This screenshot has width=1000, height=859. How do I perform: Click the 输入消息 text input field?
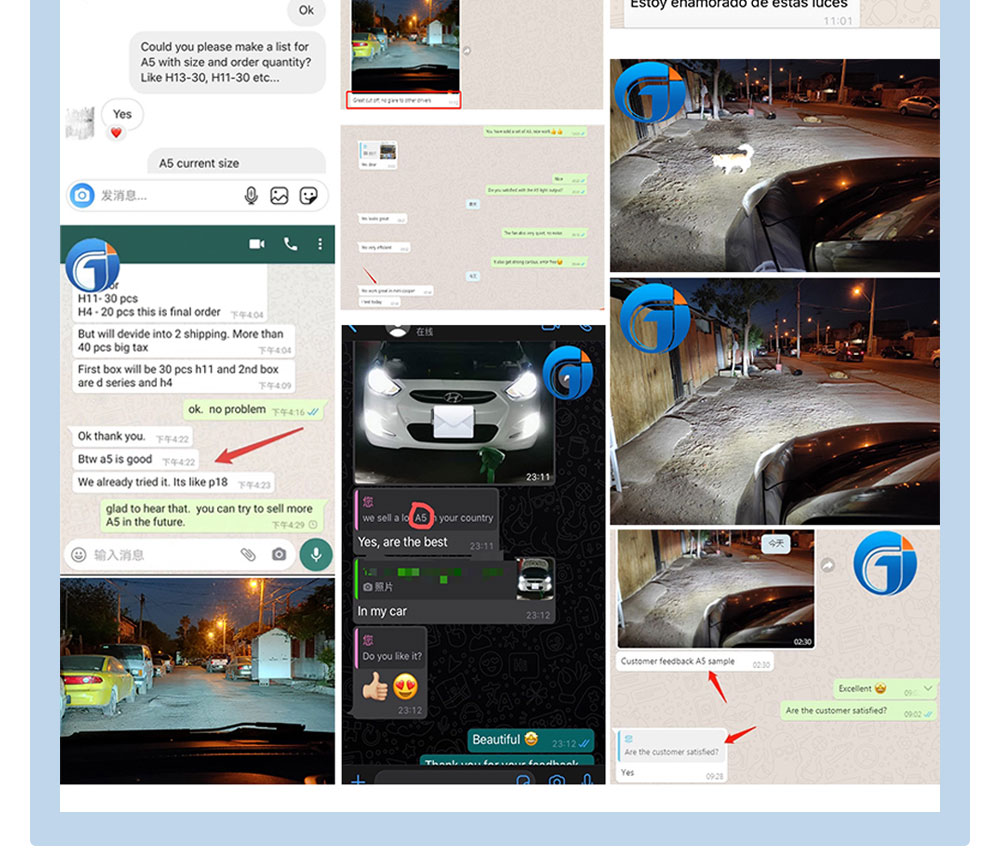pyautogui.click(x=163, y=555)
